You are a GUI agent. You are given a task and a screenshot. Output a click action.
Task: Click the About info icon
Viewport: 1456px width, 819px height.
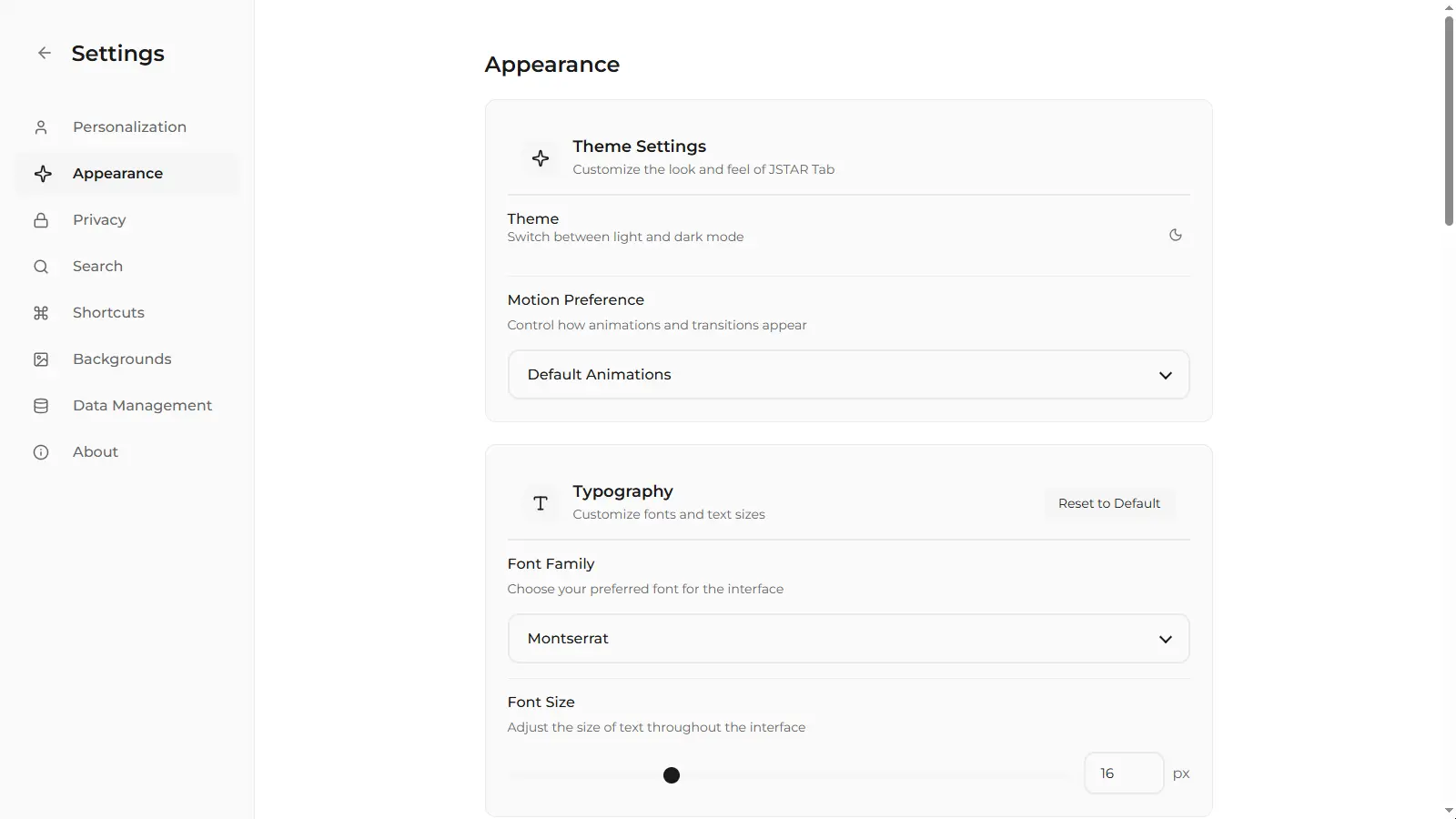coord(41,452)
